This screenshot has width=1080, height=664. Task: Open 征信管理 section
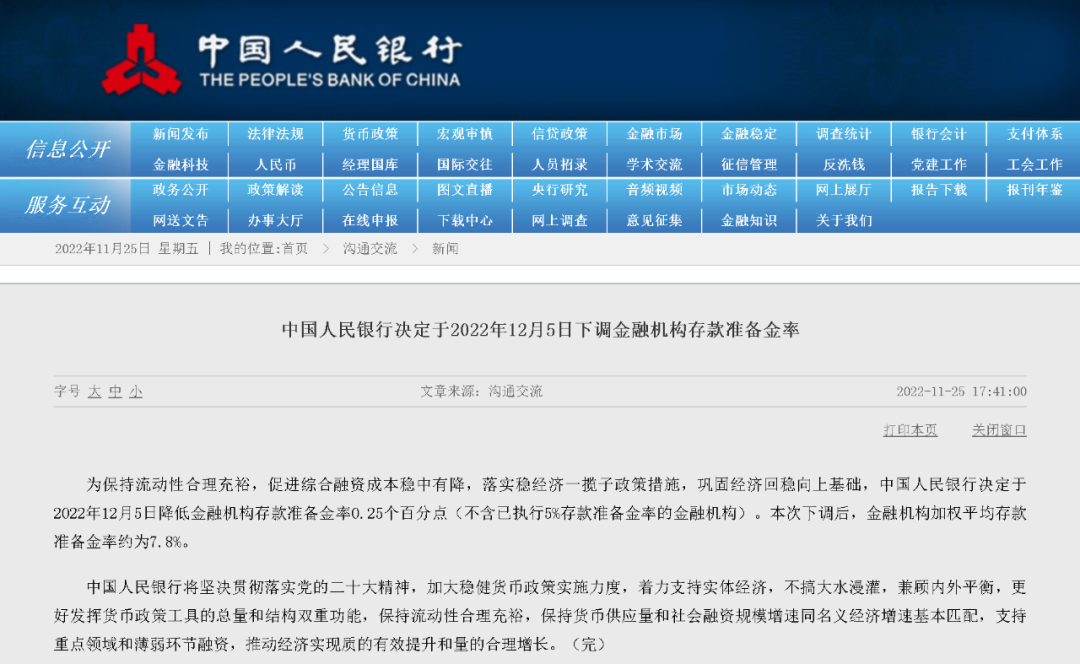pyautogui.click(x=749, y=165)
